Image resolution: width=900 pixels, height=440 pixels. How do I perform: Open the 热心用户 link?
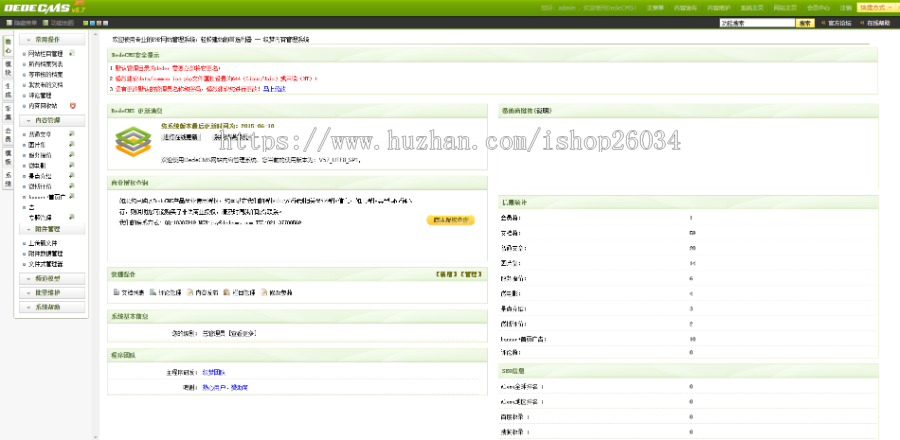pos(214,388)
